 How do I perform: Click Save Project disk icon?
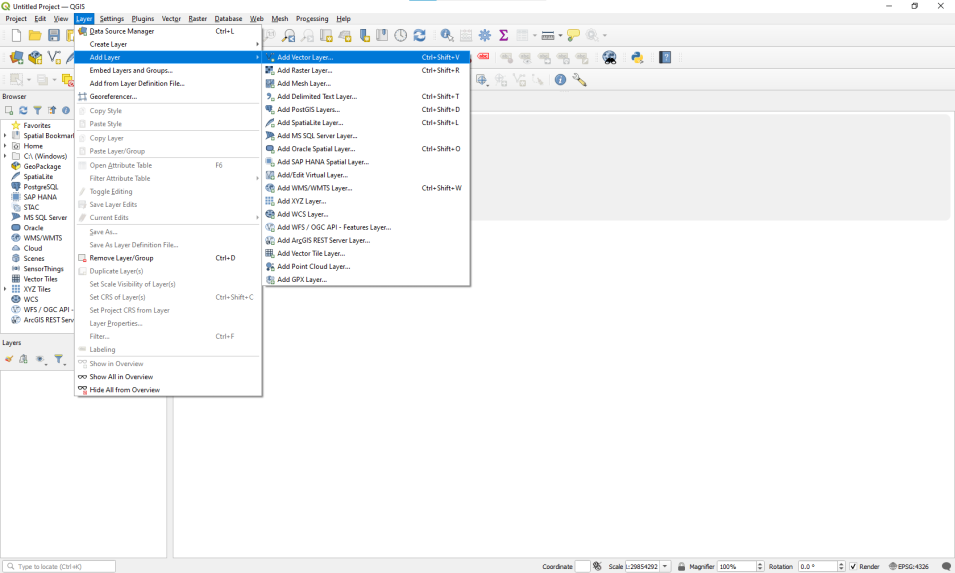pyautogui.click(x=54, y=35)
